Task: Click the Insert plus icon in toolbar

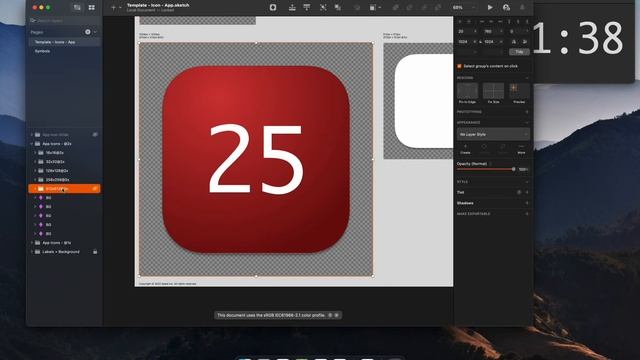Action: pos(113,7)
